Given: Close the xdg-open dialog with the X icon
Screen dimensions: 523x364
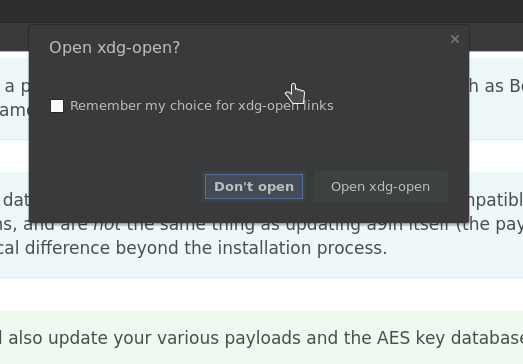Looking at the screenshot, I should click(x=455, y=39).
